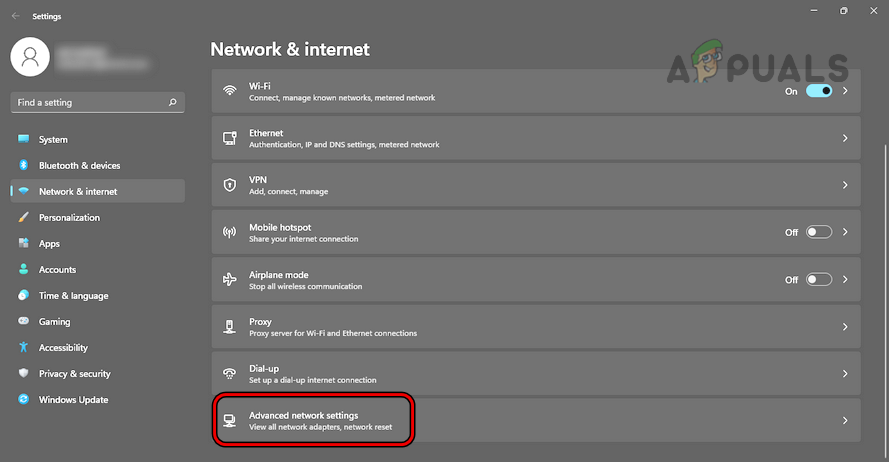Viewport: 889px width, 462px height.
Task: Open Windows Update in sidebar
Action: pyautogui.click(x=73, y=400)
